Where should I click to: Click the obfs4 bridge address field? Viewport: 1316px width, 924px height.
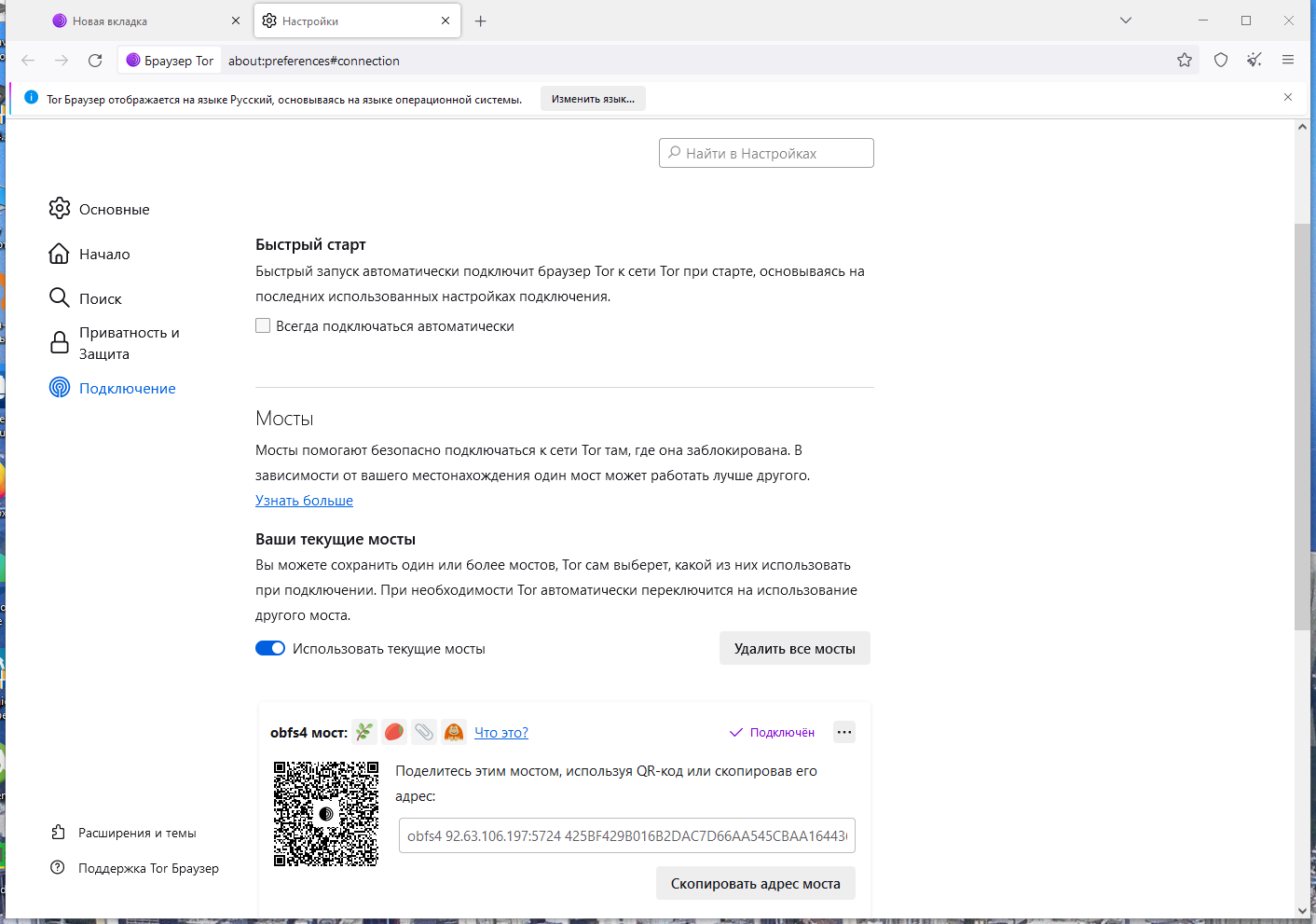pos(627,835)
